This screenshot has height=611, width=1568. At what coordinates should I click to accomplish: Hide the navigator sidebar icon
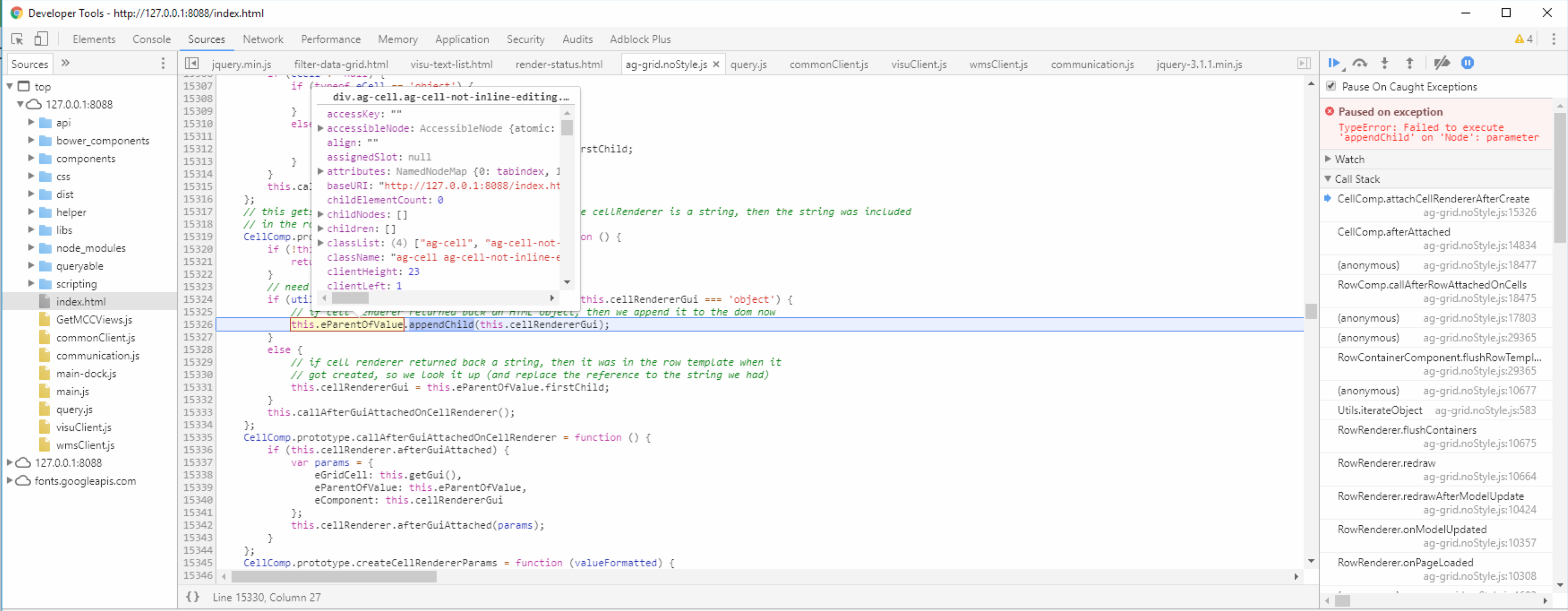pos(192,63)
